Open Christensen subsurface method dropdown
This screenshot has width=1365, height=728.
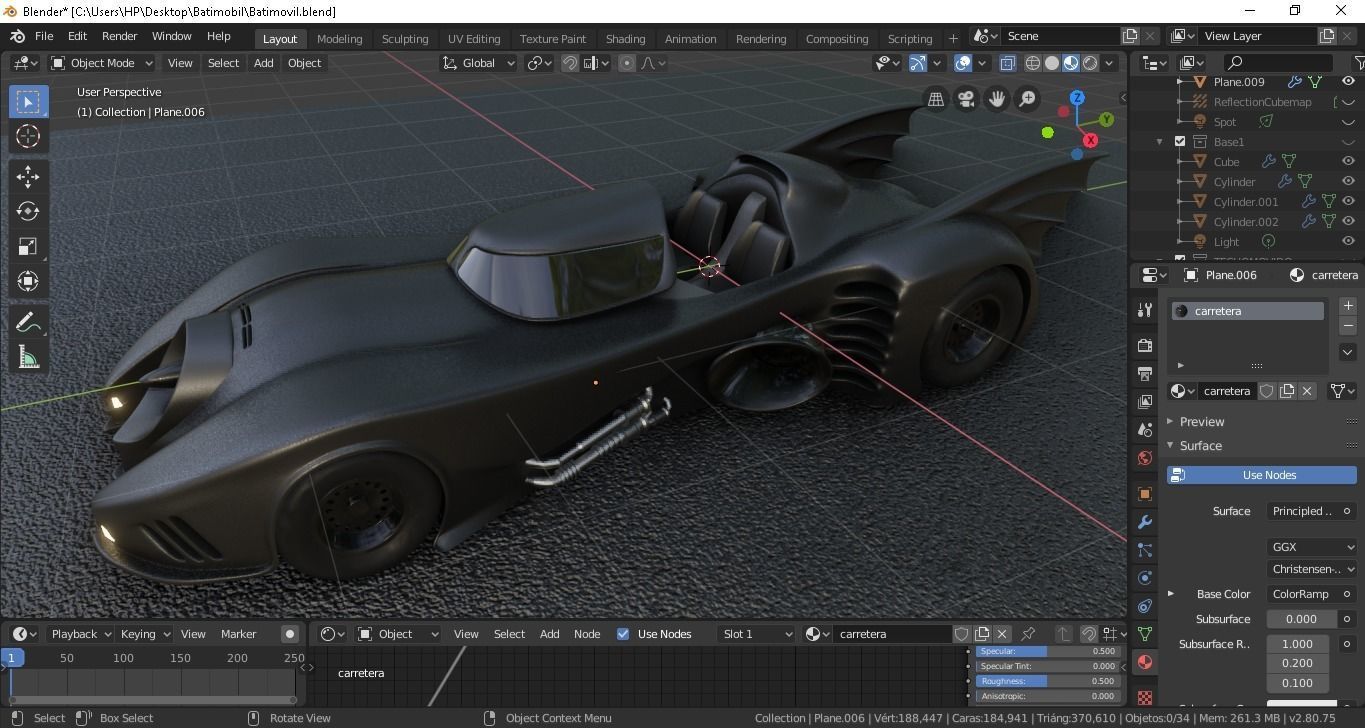1312,569
